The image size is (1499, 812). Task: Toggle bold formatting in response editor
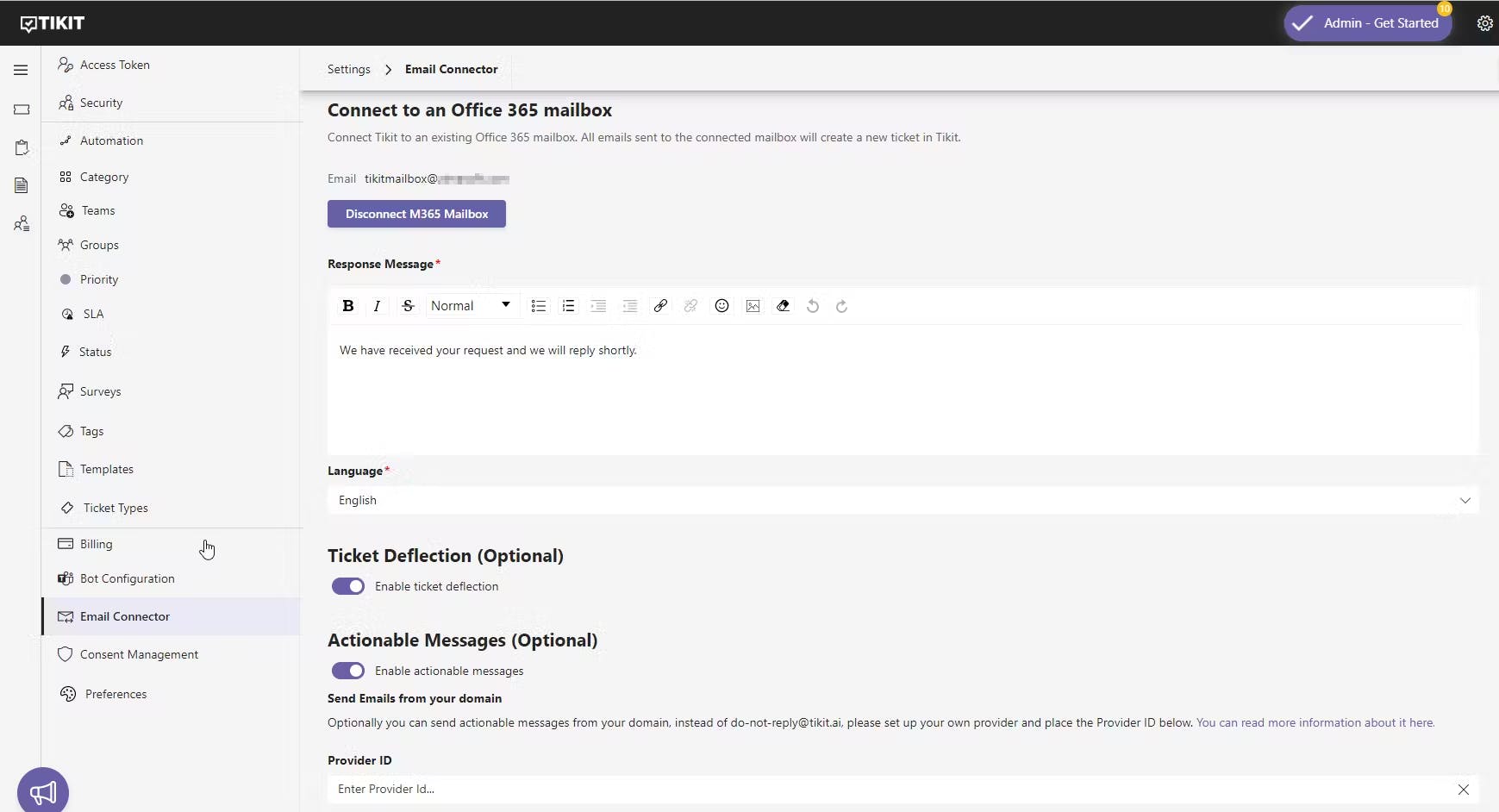pos(348,306)
